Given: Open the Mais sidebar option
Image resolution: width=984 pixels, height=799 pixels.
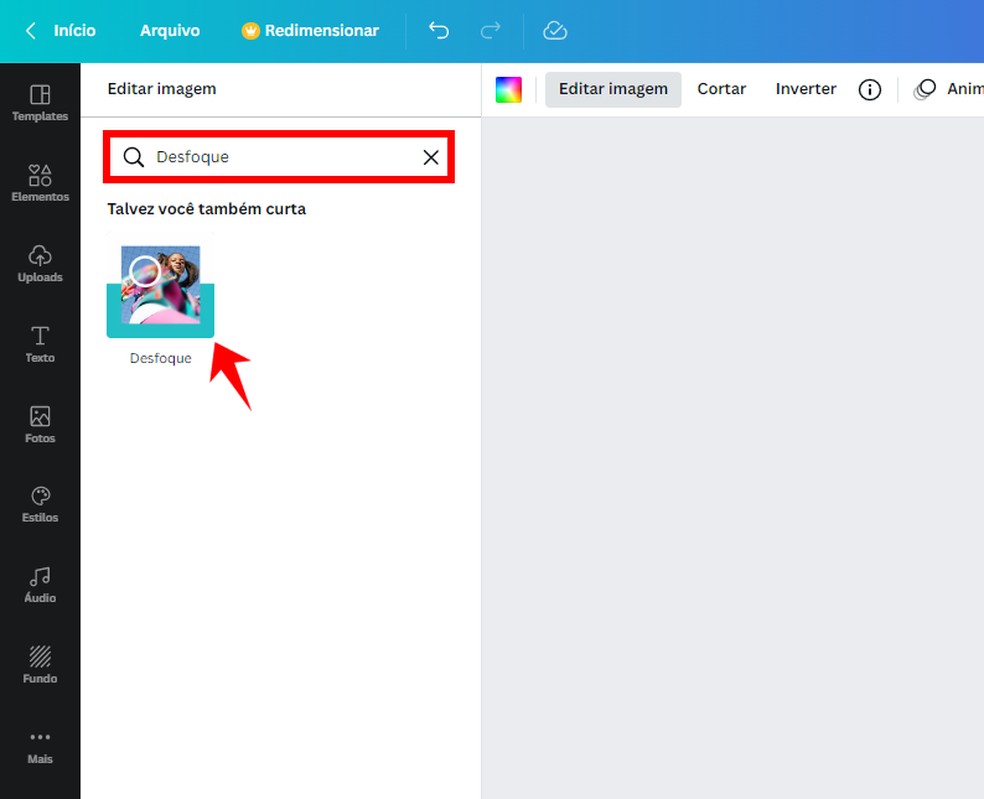Looking at the screenshot, I should 40,747.
